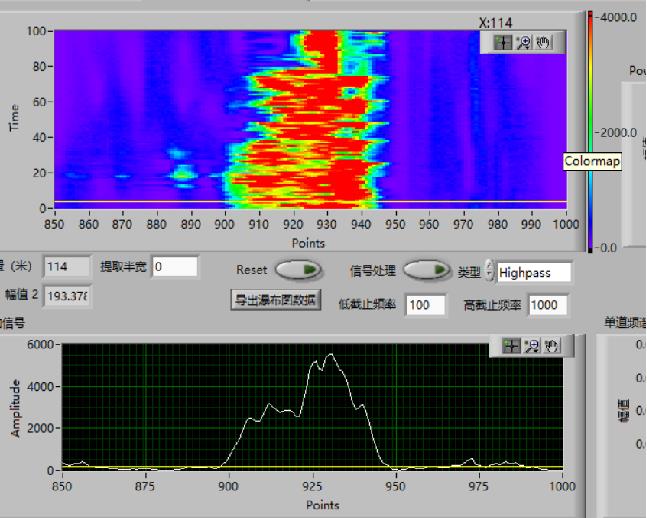Click the white curve peak on amplitude graph
The image size is (647, 518).
[330, 355]
